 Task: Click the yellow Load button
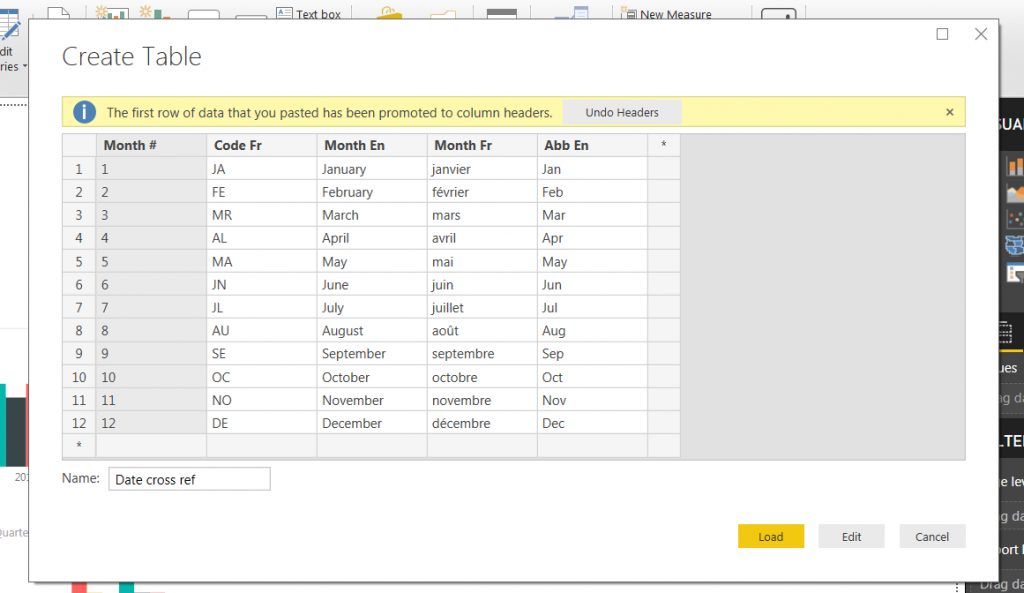click(x=770, y=536)
